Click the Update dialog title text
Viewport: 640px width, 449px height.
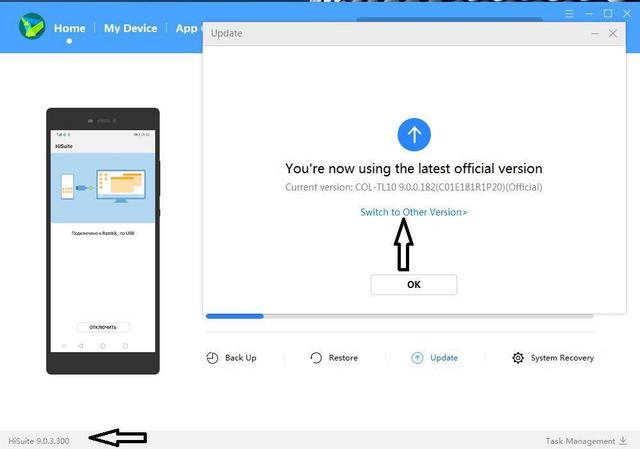[x=227, y=33]
